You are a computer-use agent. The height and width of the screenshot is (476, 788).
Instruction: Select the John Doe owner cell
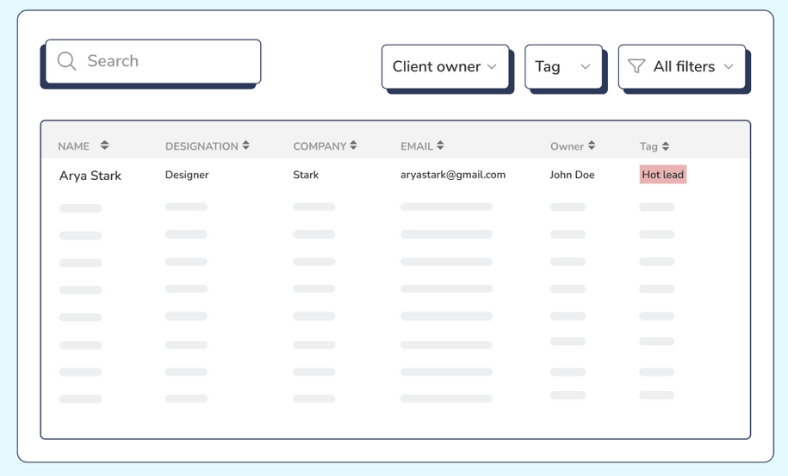coord(572,174)
